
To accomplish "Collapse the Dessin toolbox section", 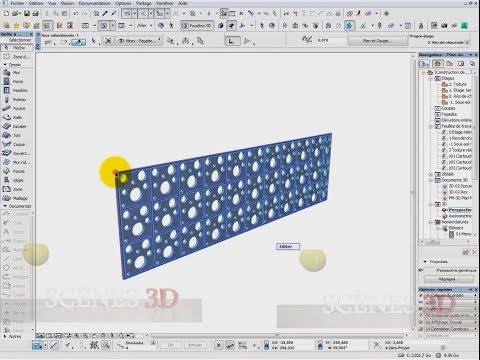I will coord(5,64).
